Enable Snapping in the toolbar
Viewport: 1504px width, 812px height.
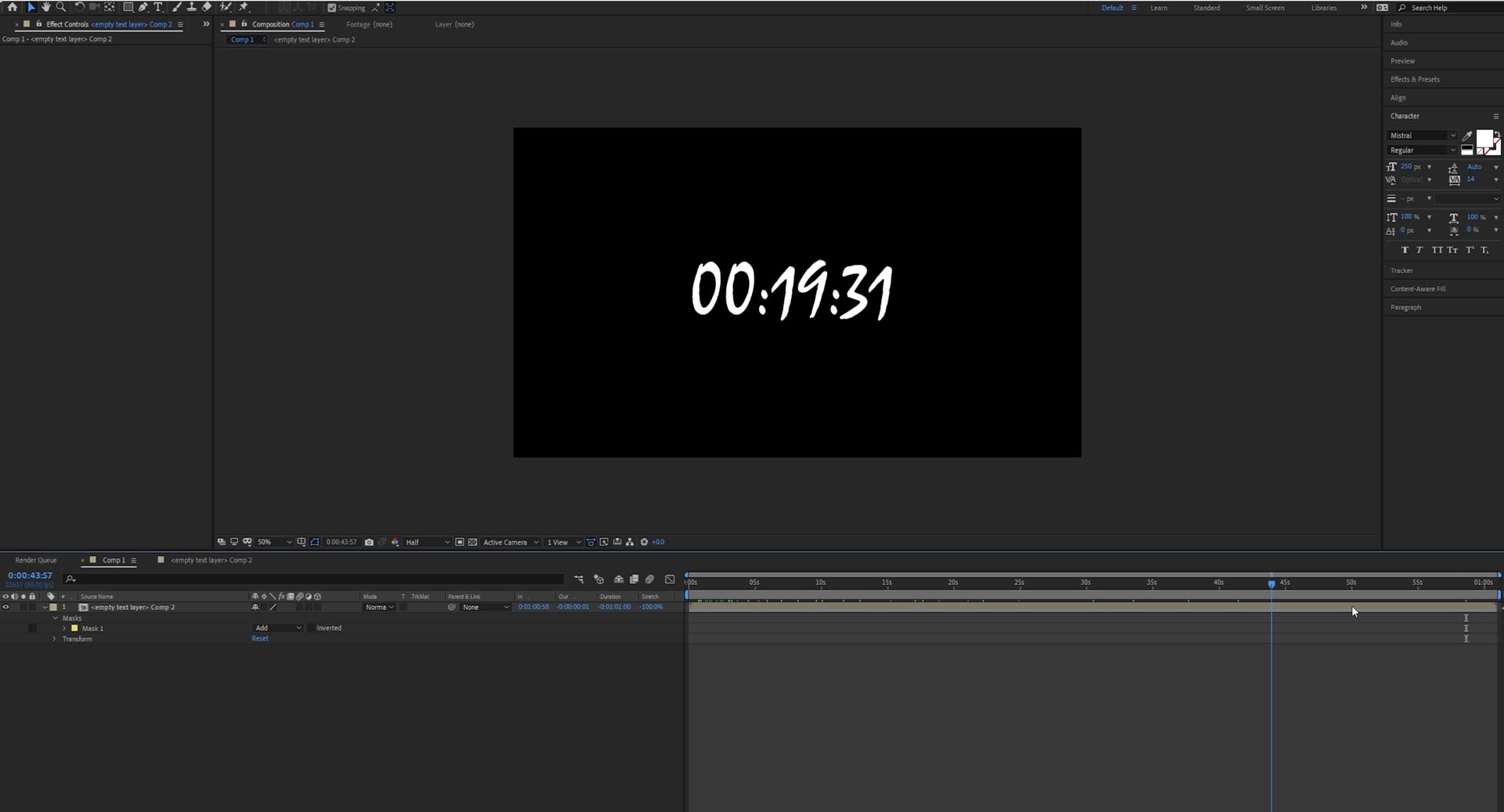tap(332, 7)
